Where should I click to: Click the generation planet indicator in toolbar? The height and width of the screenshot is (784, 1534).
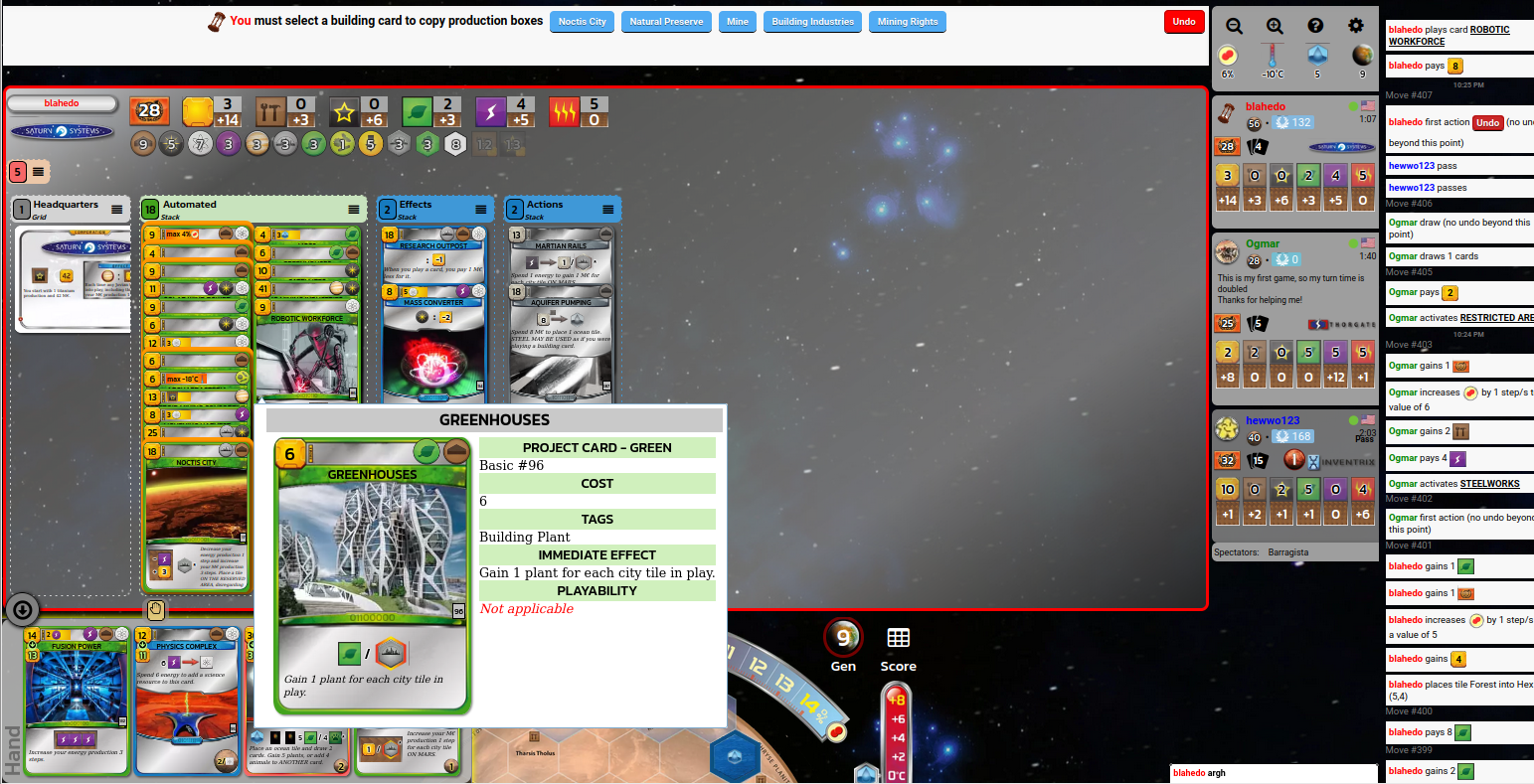1362,56
